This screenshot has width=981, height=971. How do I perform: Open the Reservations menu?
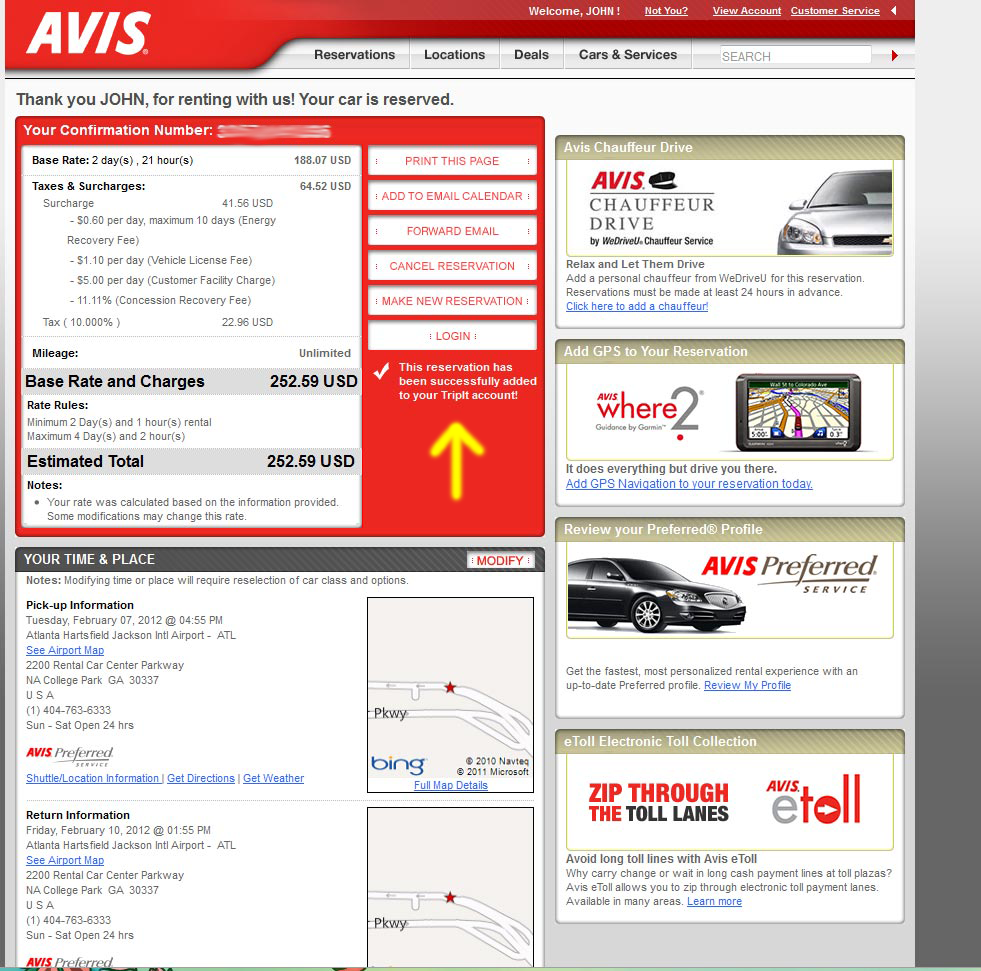coord(354,55)
